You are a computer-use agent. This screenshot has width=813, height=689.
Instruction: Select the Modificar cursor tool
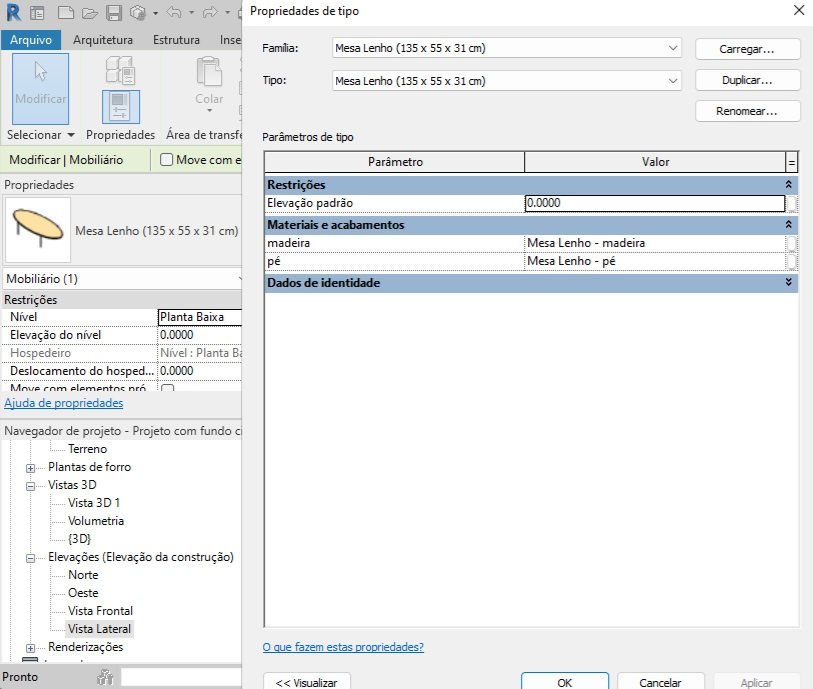tap(40, 89)
